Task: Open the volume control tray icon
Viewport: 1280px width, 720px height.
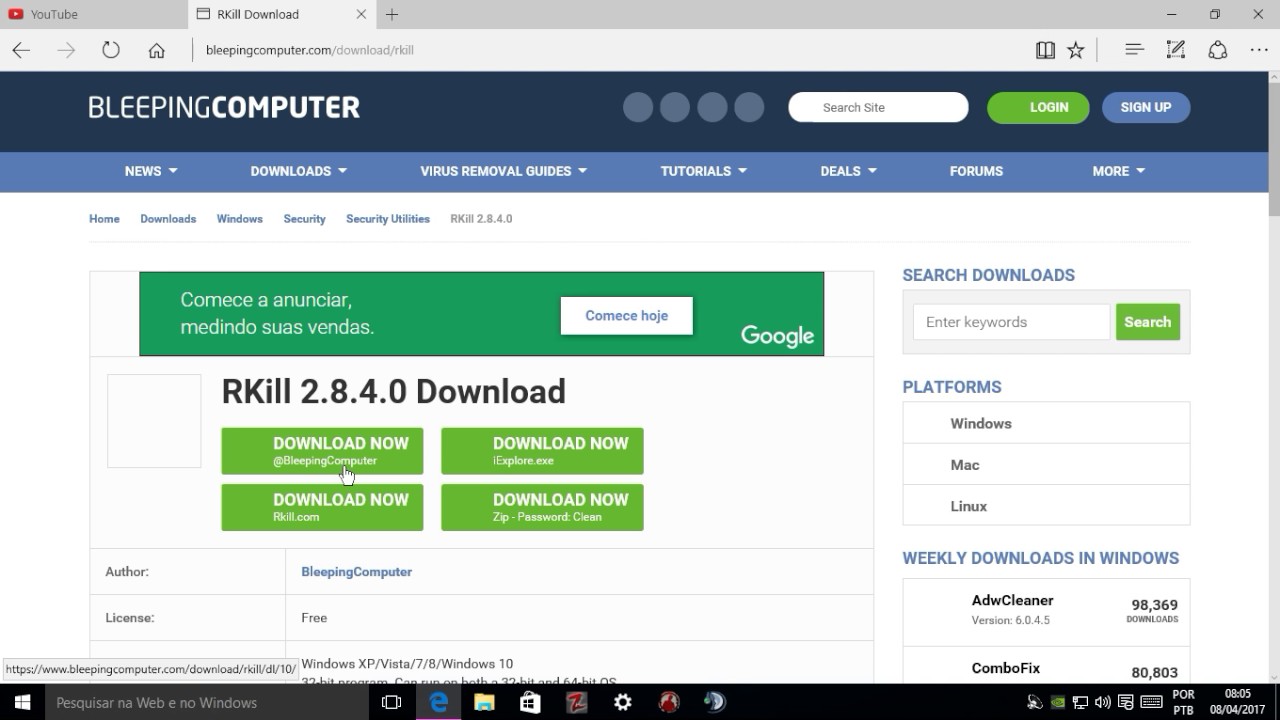Action: click(1103, 702)
